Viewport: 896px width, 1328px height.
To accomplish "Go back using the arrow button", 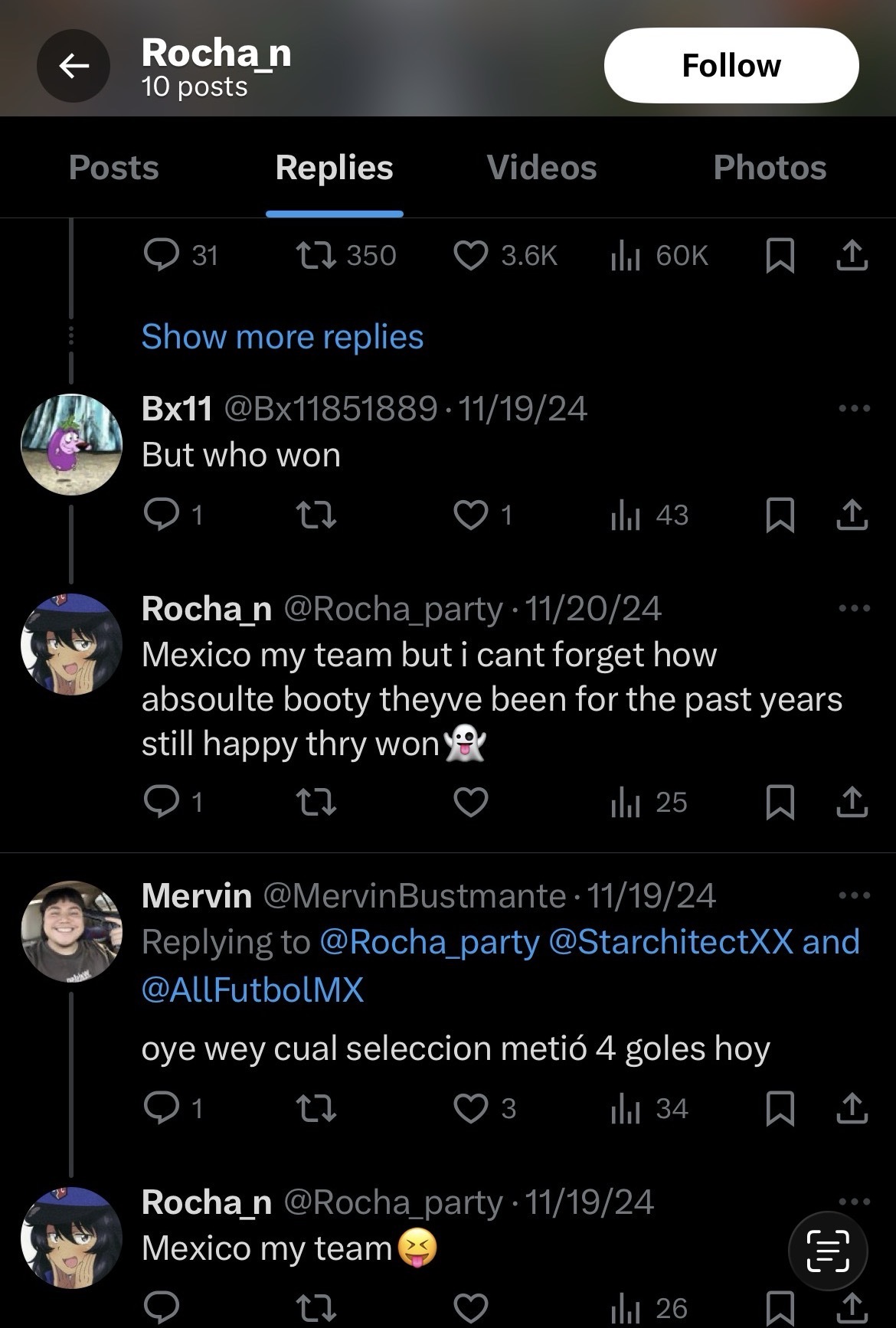I will pos(74,67).
